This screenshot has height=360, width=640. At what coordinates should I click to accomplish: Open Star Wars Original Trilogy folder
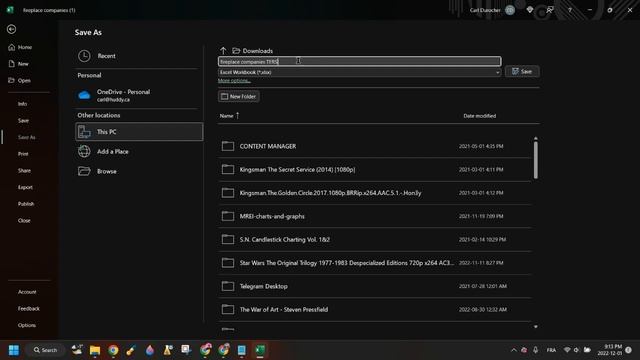tap(375, 263)
